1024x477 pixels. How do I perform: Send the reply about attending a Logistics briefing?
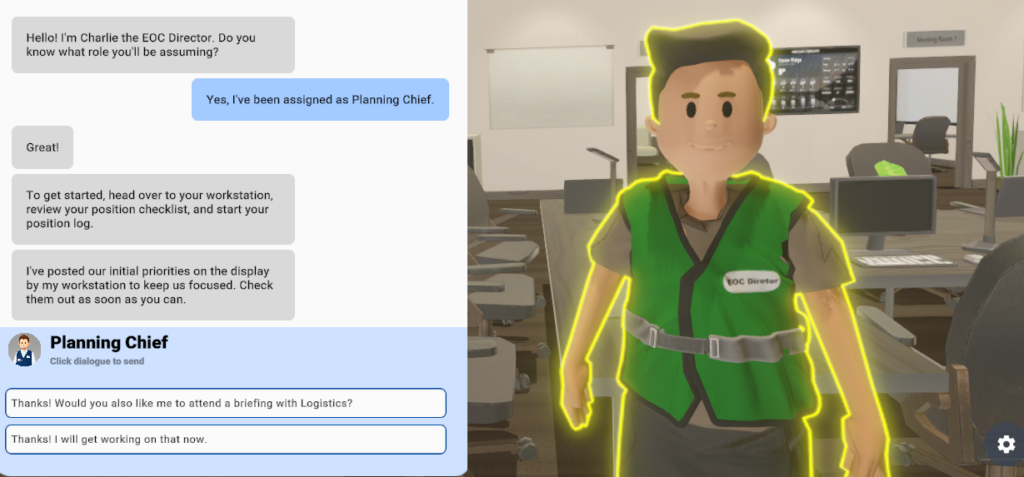[225, 403]
